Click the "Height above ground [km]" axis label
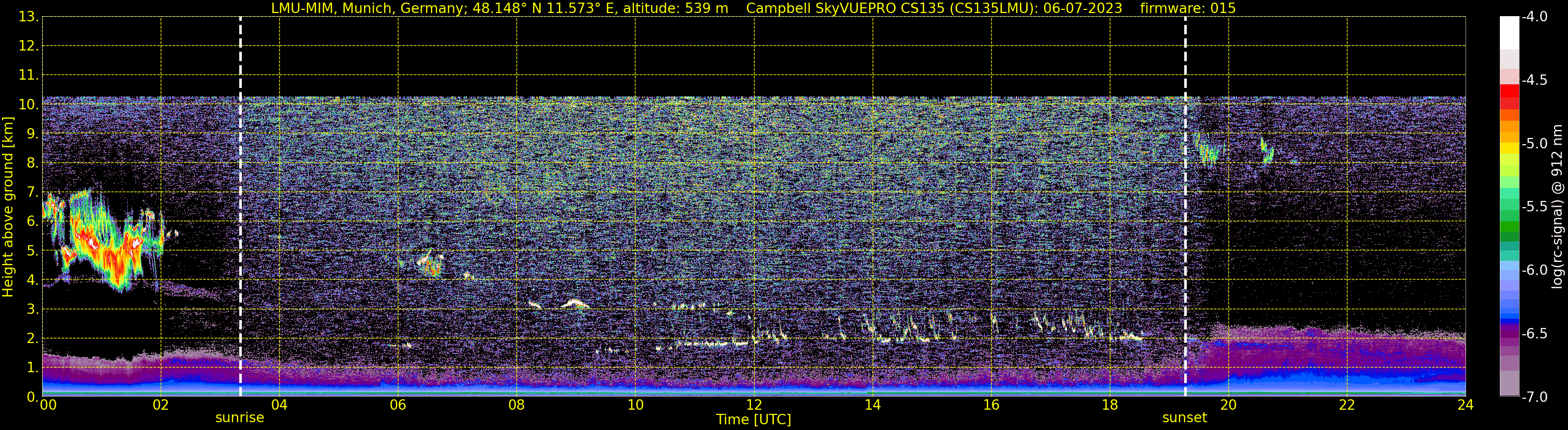The height and width of the screenshot is (430, 1568). click(x=8, y=207)
